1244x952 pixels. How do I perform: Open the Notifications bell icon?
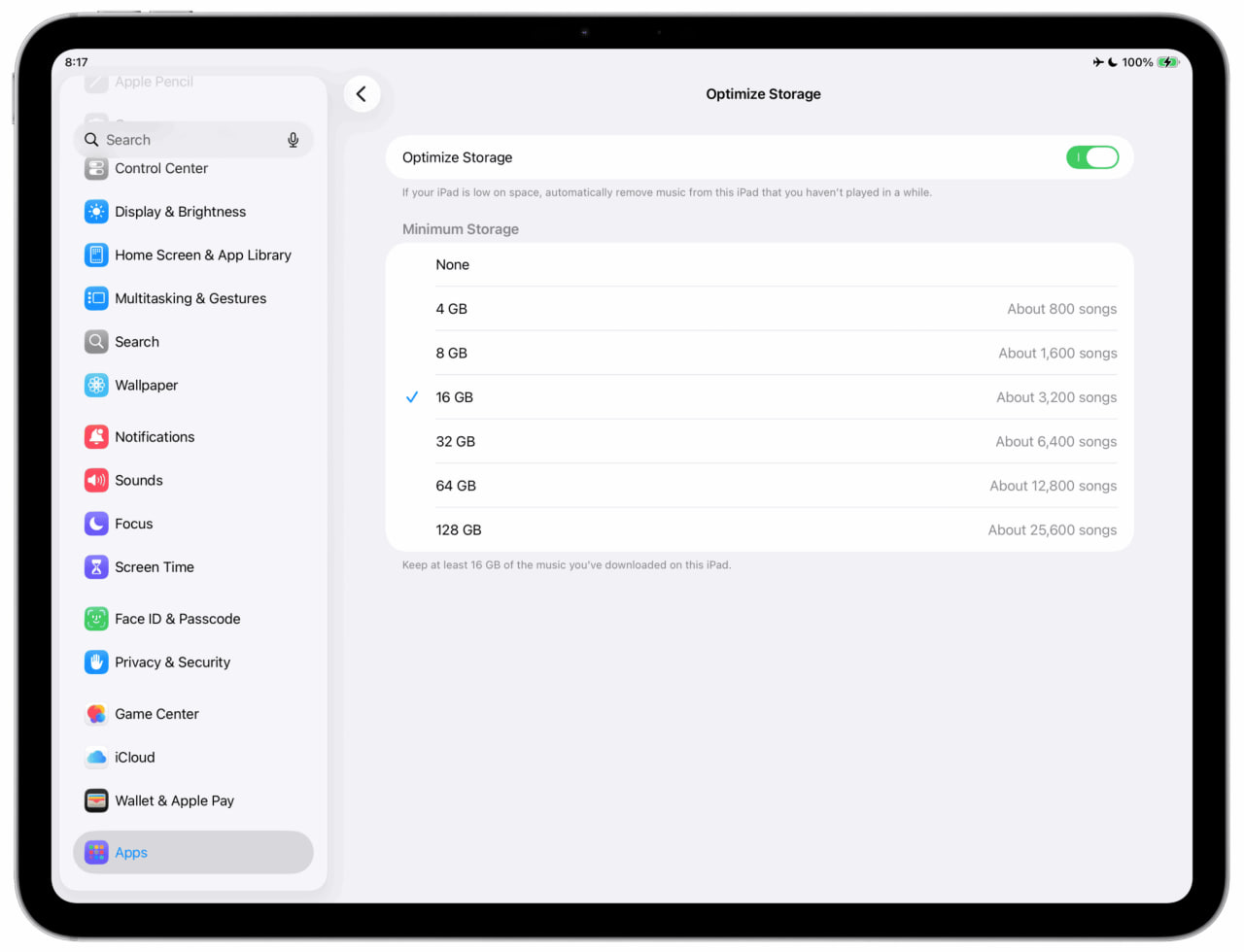pyautogui.click(x=96, y=437)
